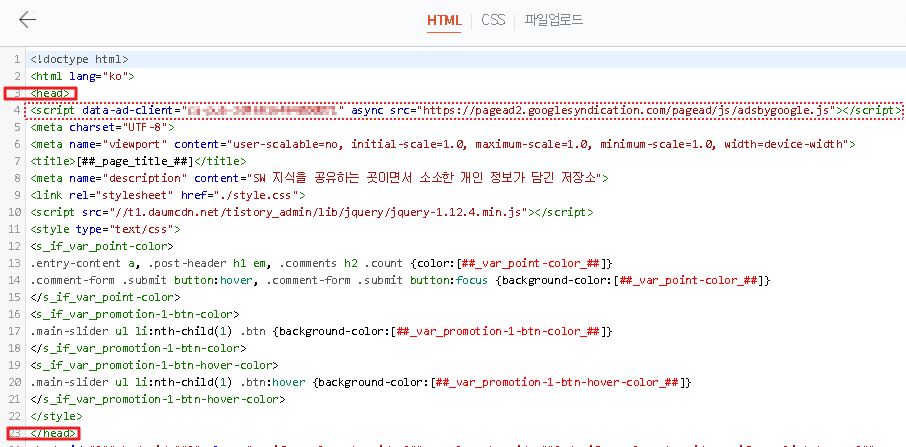The image size is (906, 447).
Task: Click the meta viewport line
Action: coord(443,144)
